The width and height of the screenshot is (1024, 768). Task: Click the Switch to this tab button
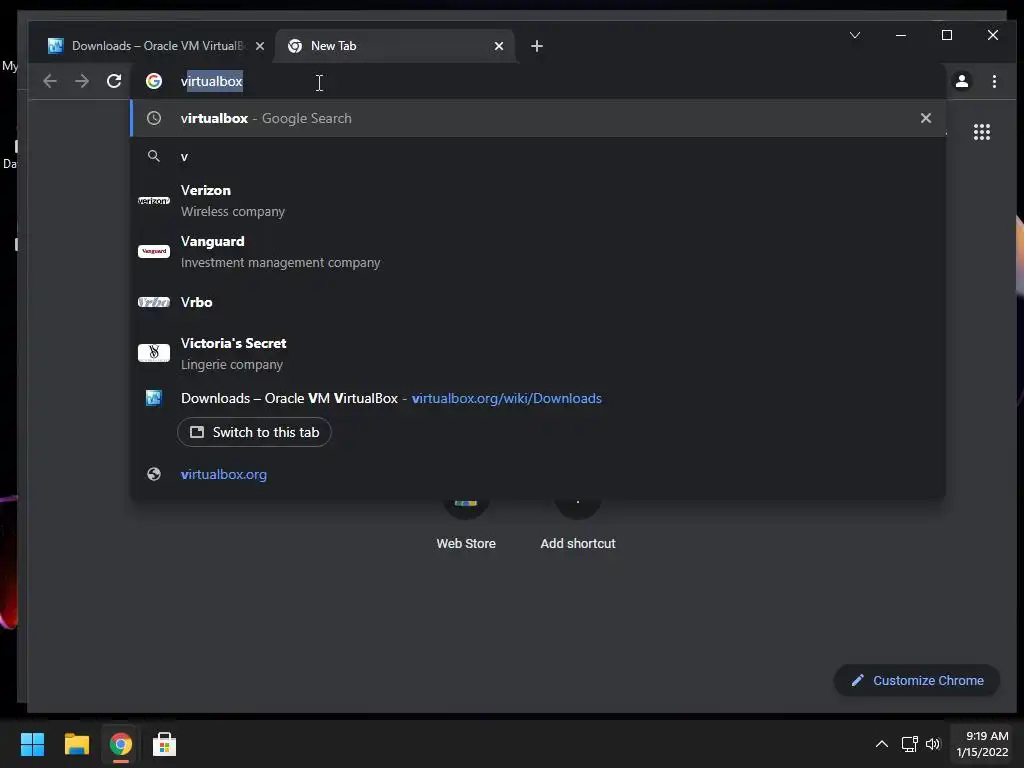click(x=254, y=432)
